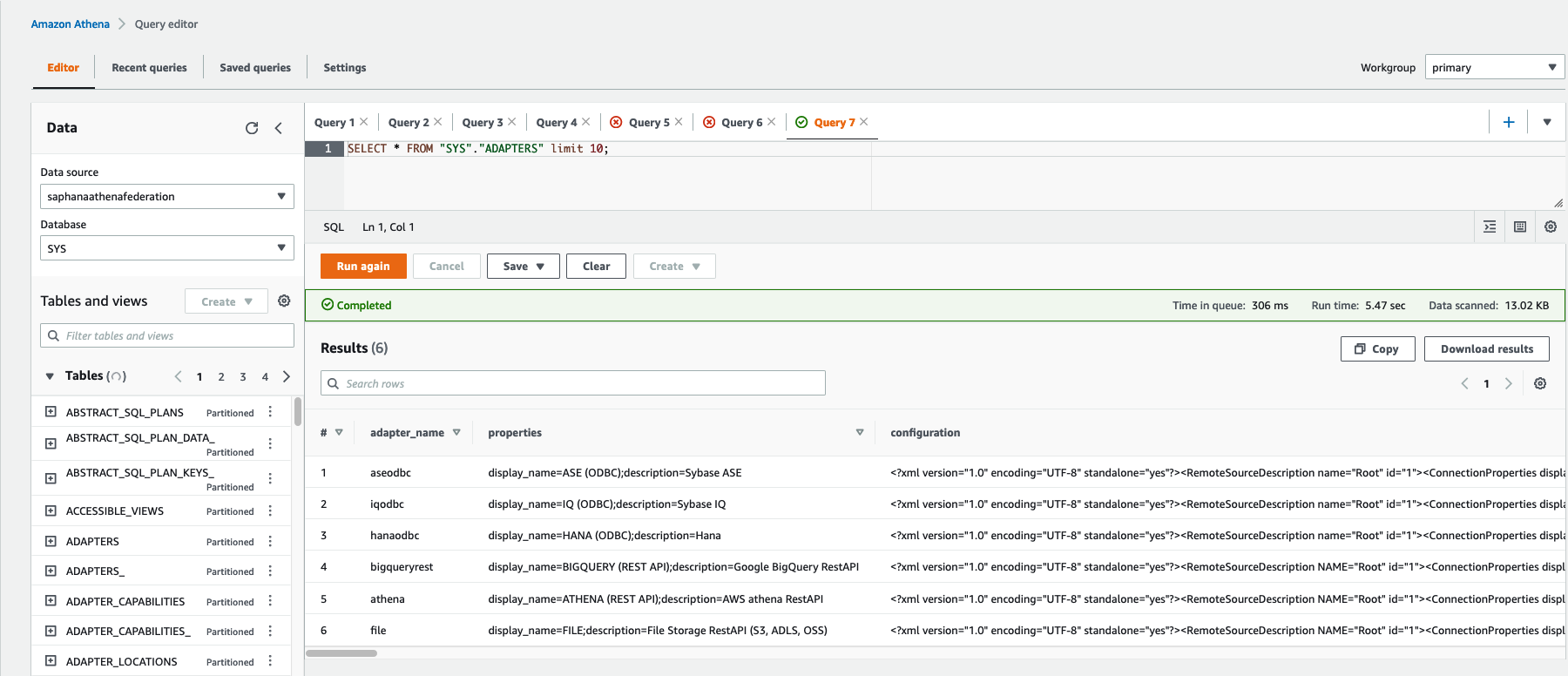Screen dimensions: 1568x676
Task: Open actions menu for ADAPTERS_ table
Action: pos(270,571)
